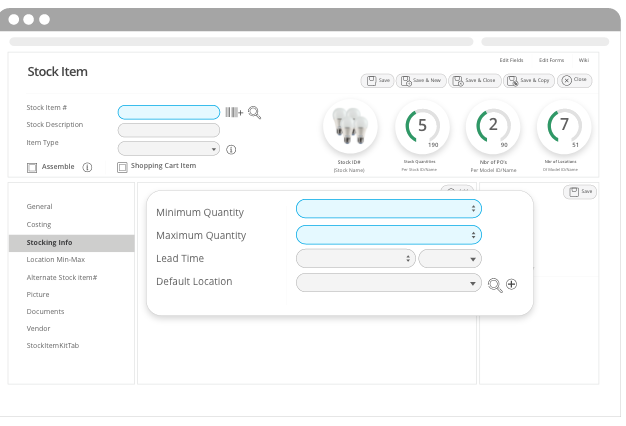The image size is (626, 426).
Task: Open the Default Location dropdown
Action: click(x=389, y=283)
